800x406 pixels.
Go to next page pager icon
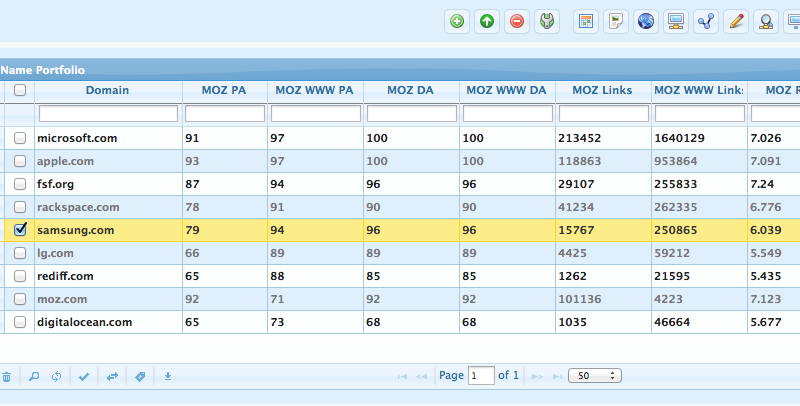point(537,376)
